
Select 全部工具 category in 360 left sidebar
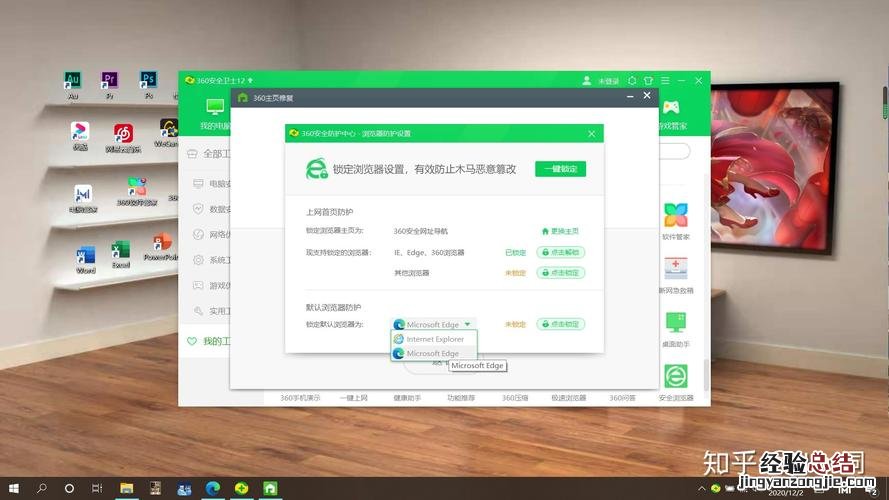[208, 154]
